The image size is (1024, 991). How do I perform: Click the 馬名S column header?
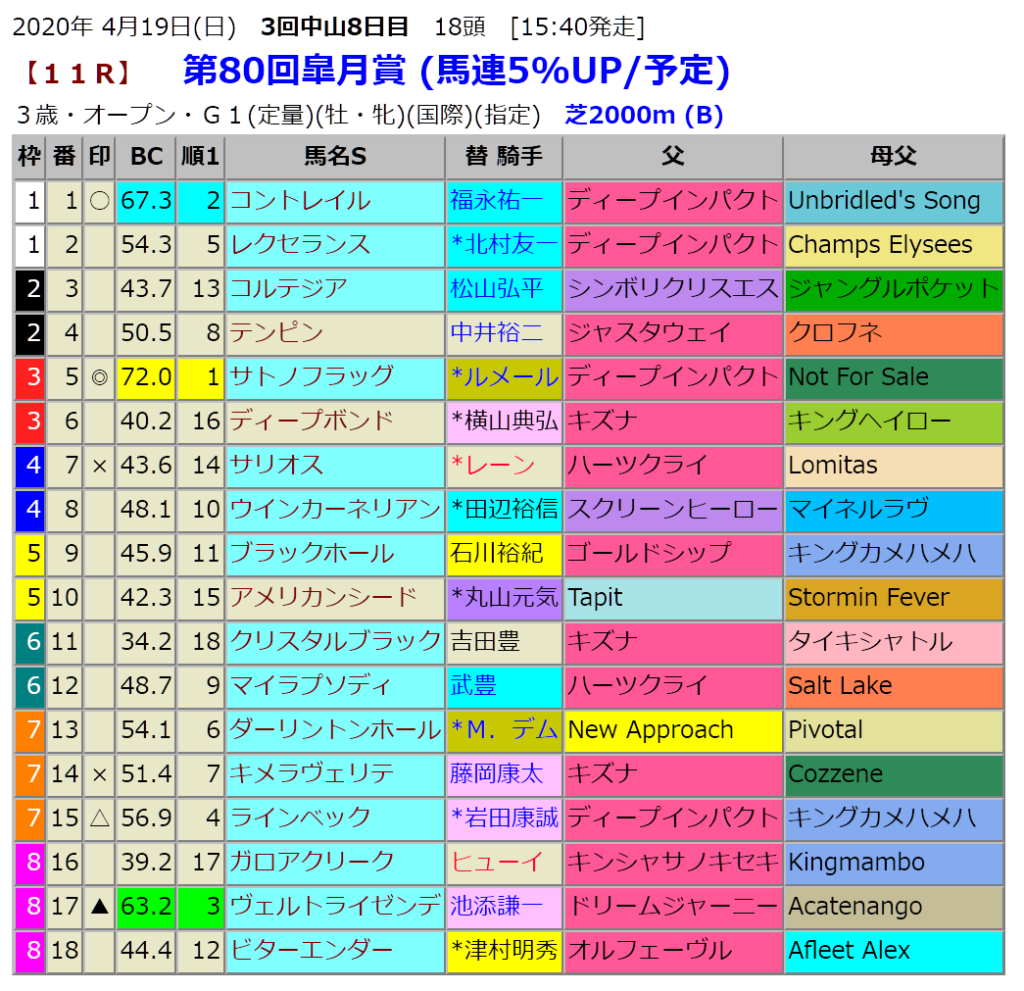pos(335,157)
